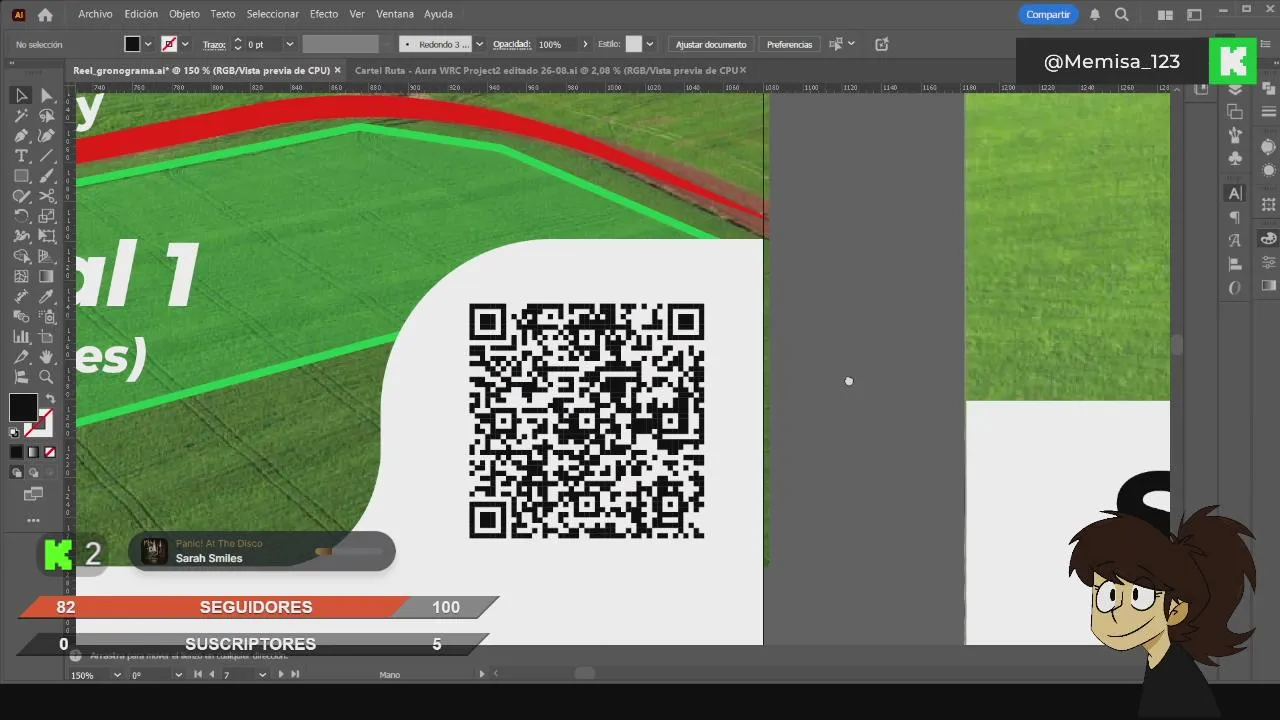Screen dimensions: 1280x720
Task: Go to next artboard arrow
Action: pos(280,675)
